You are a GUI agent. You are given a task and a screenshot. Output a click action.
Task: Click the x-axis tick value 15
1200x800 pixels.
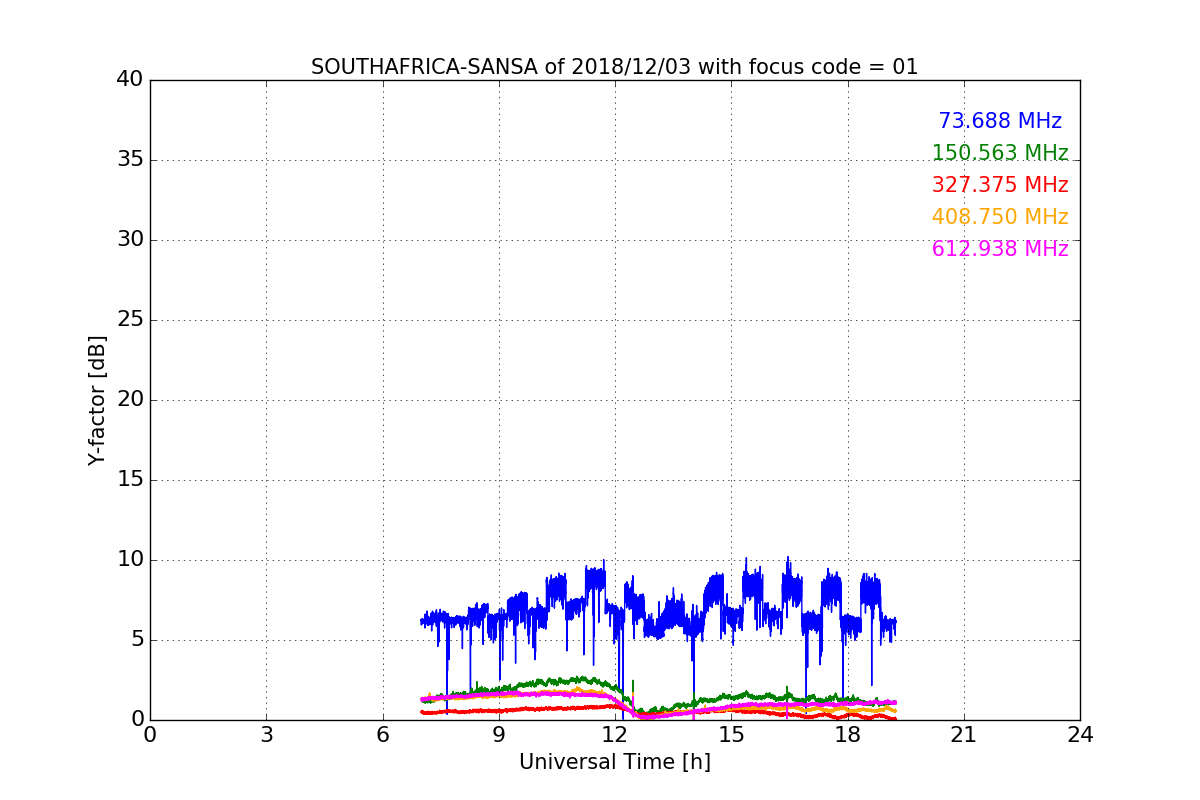pyautogui.click(x=731, y=735)
